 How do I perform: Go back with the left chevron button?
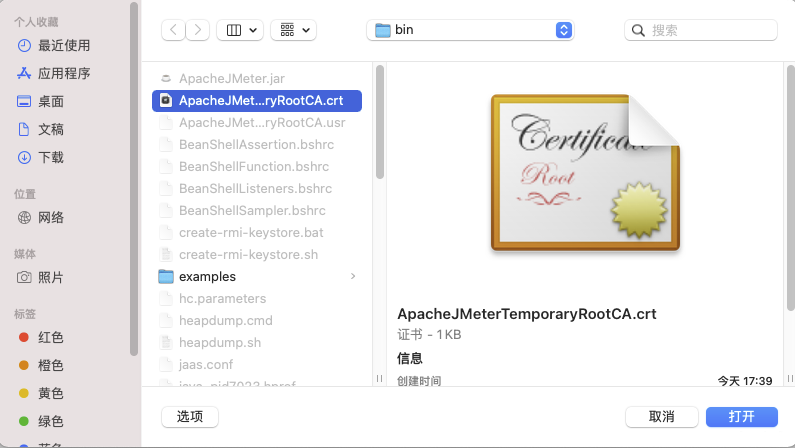(173, 30)
